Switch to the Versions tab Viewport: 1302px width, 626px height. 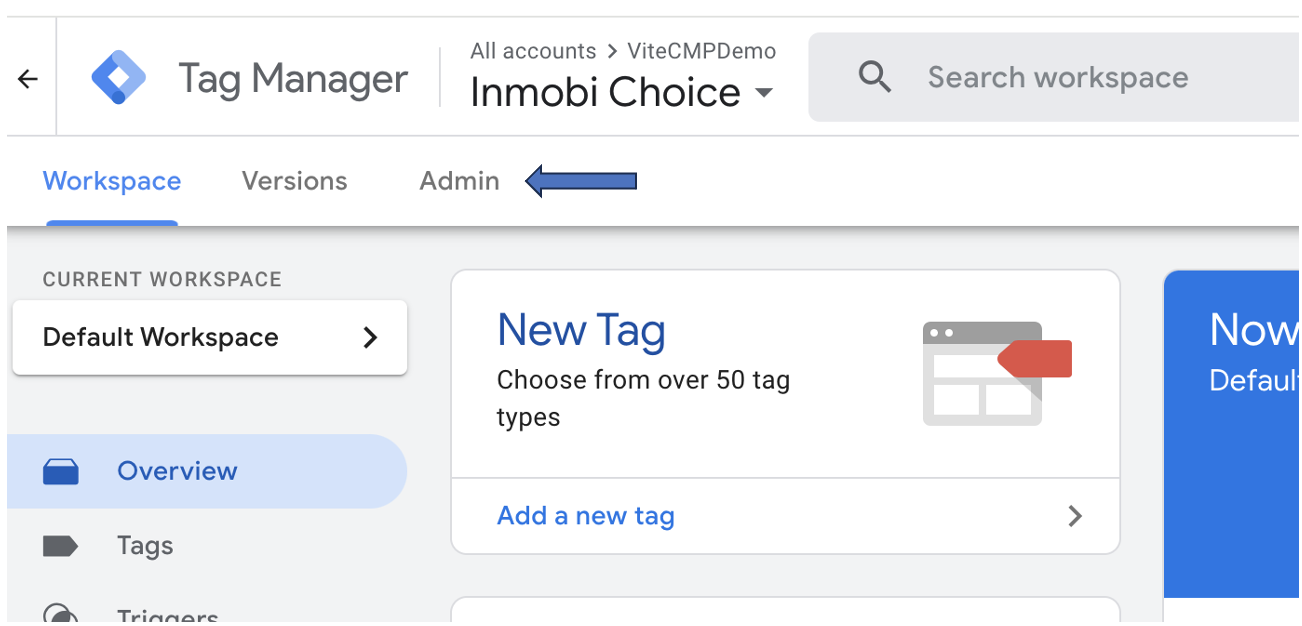[x=295, y=181]
